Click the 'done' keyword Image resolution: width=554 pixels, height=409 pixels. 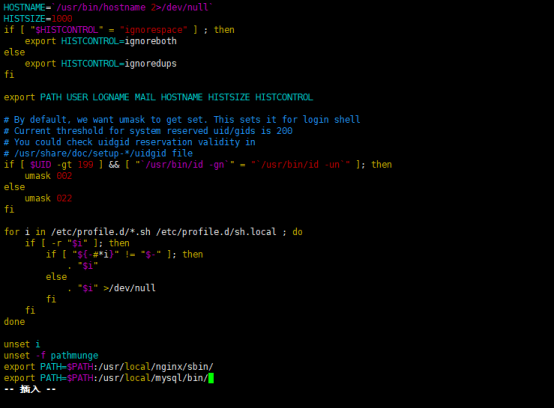14,322
